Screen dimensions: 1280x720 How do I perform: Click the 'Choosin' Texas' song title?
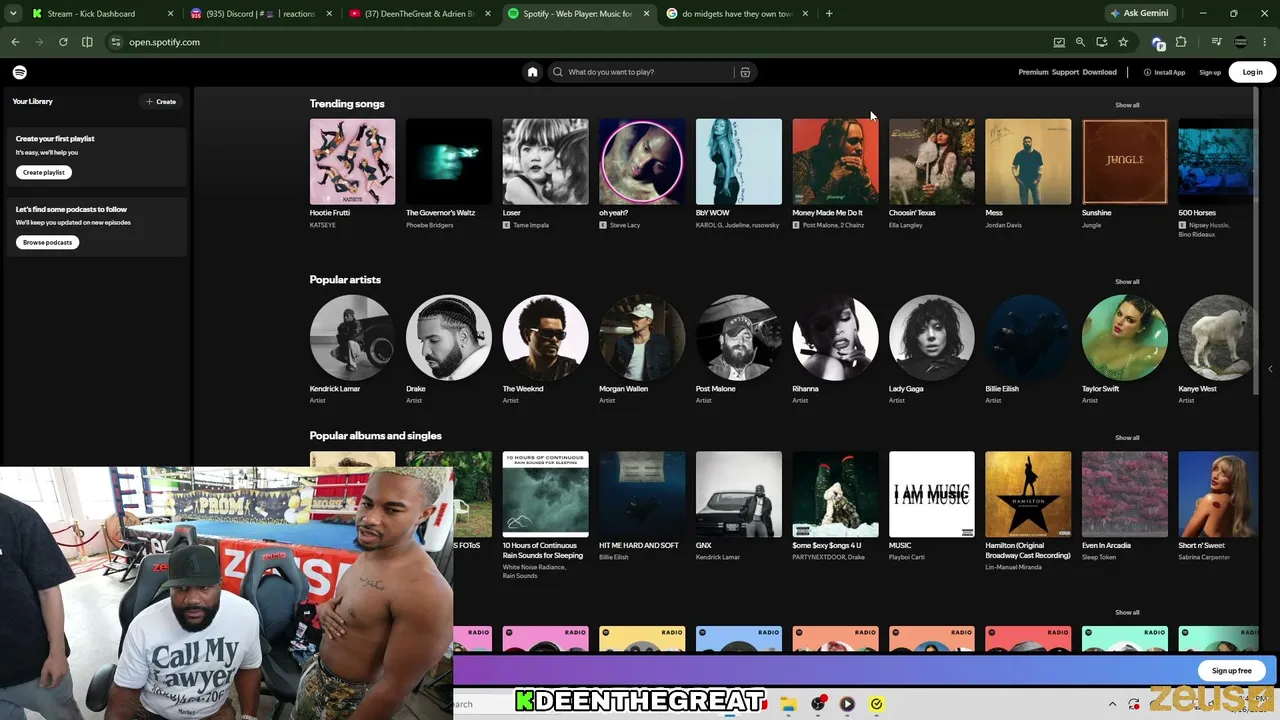912,213
